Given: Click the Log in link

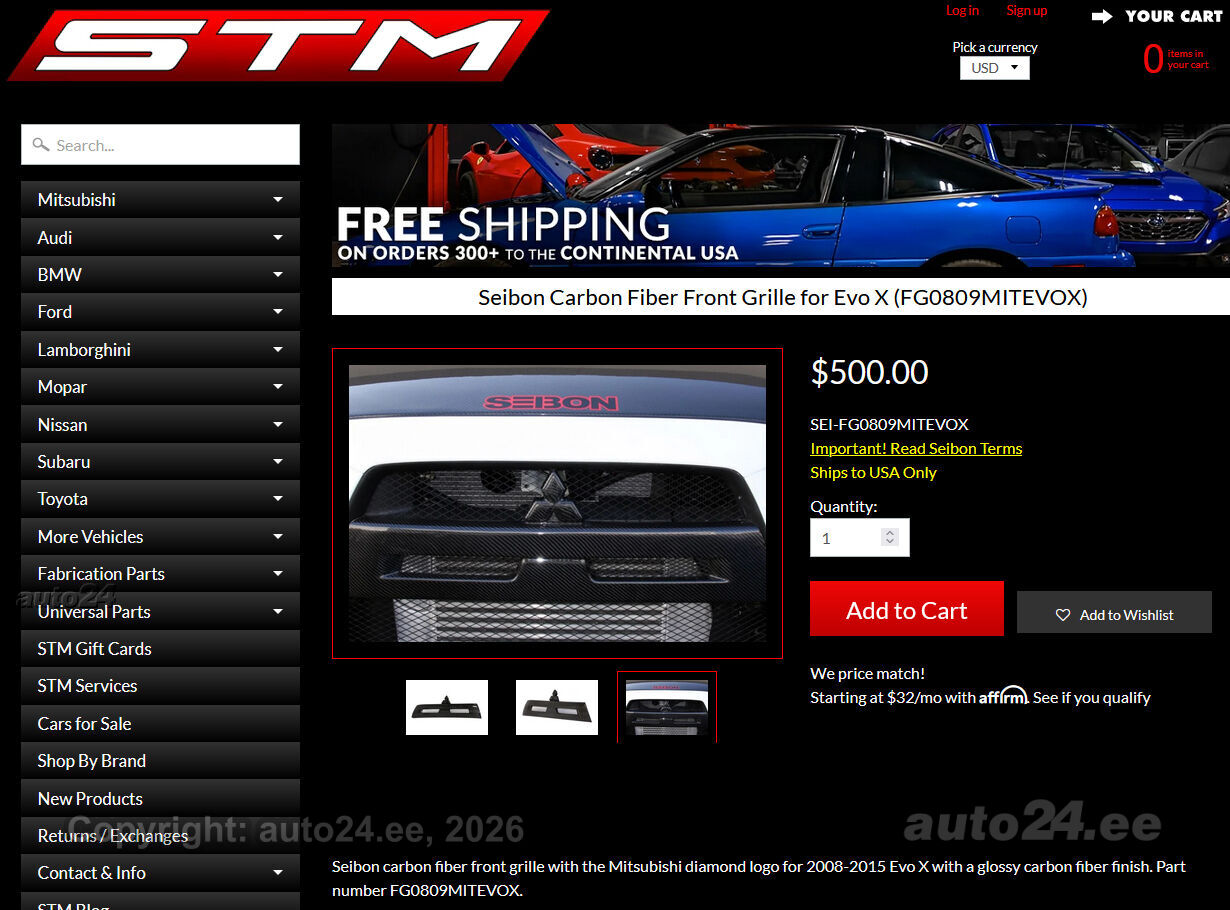Looking at the screenshot, I should coord(962,11).
